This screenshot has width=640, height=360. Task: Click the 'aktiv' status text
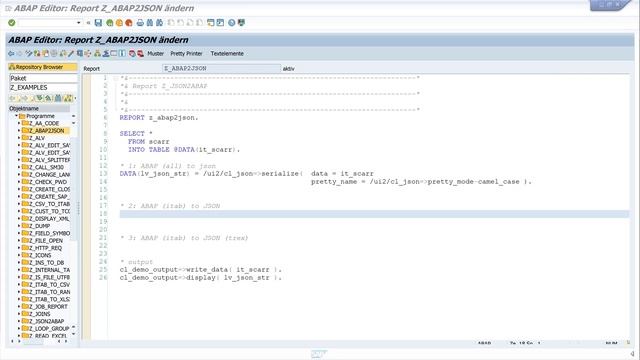[x=289, y=69]
